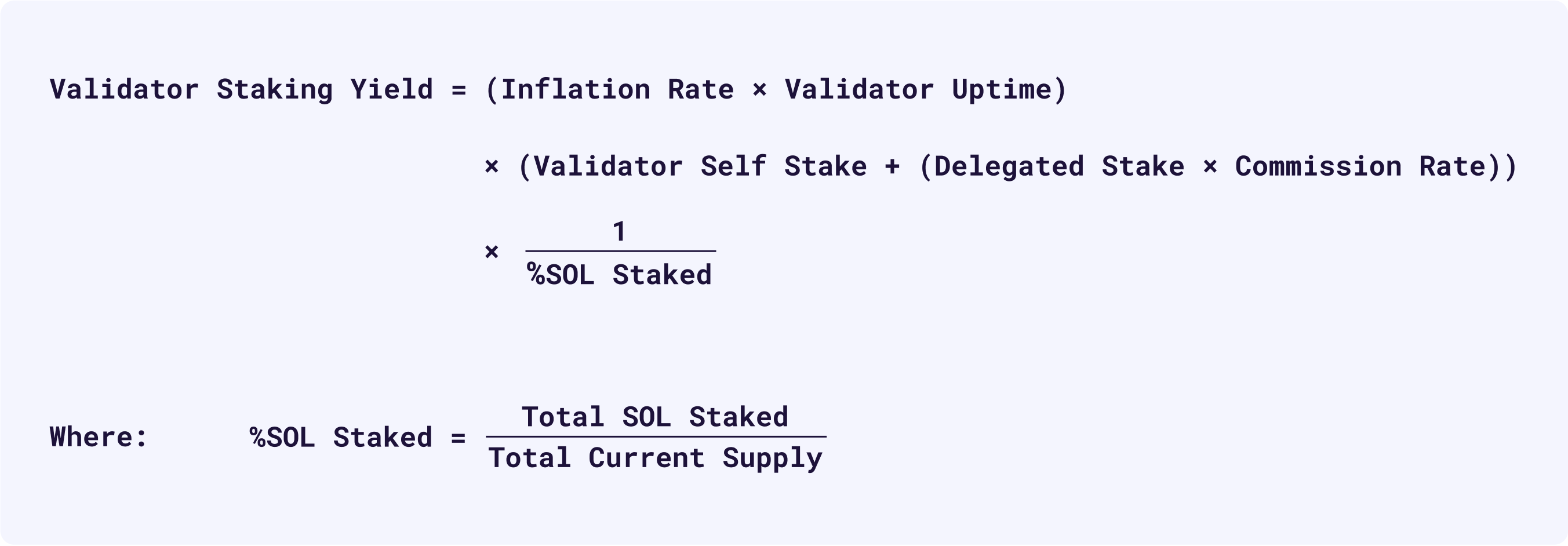Click the multiplication sign before "Validator Uptime"
Viewport: 1568px width, 546px height.
(x=759, y=90)
